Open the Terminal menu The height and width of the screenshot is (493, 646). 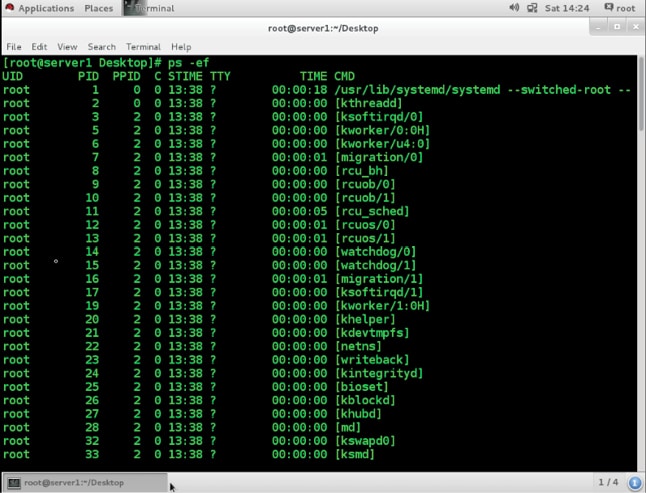143,47
